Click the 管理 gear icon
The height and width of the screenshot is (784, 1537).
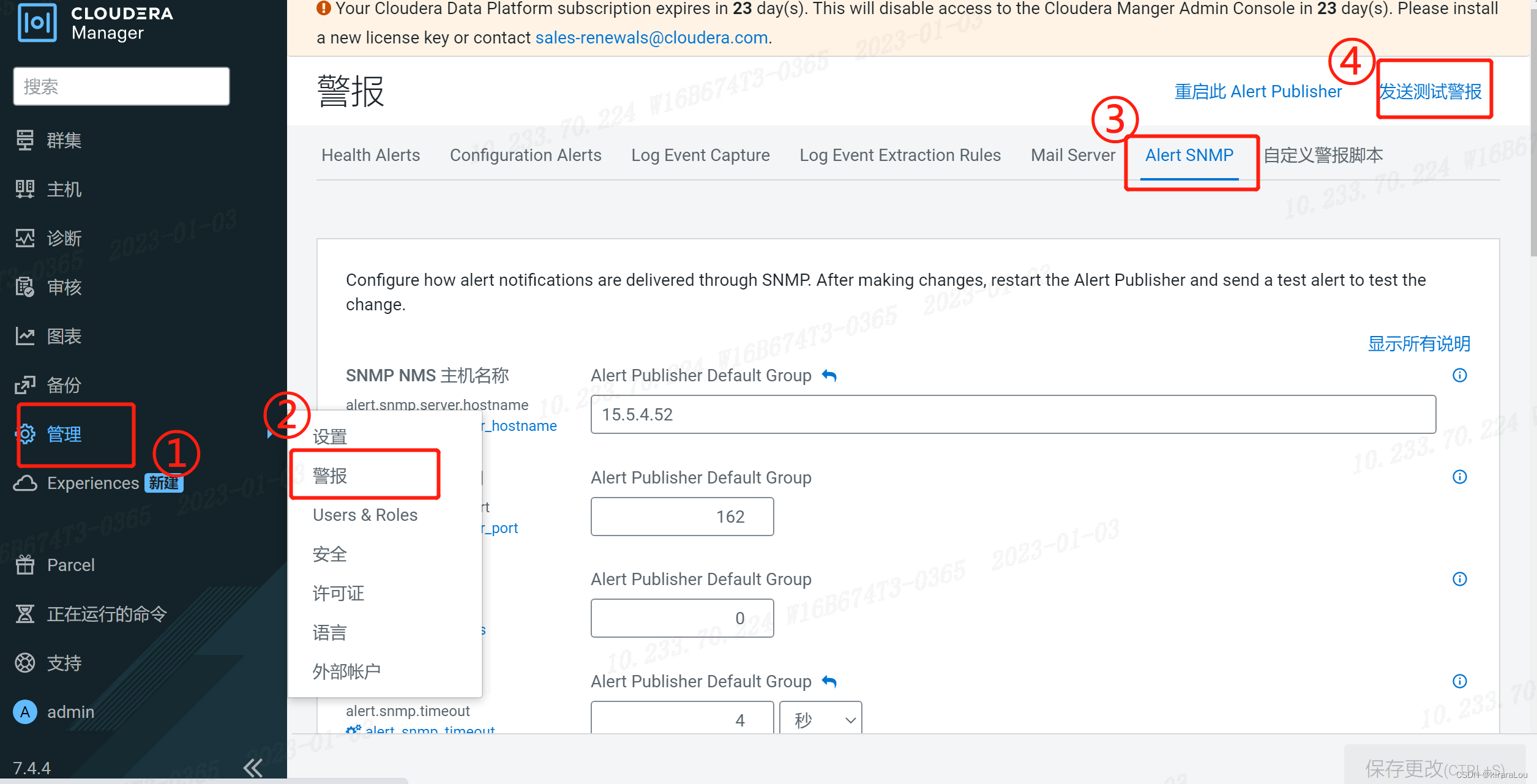pos(25,434)
